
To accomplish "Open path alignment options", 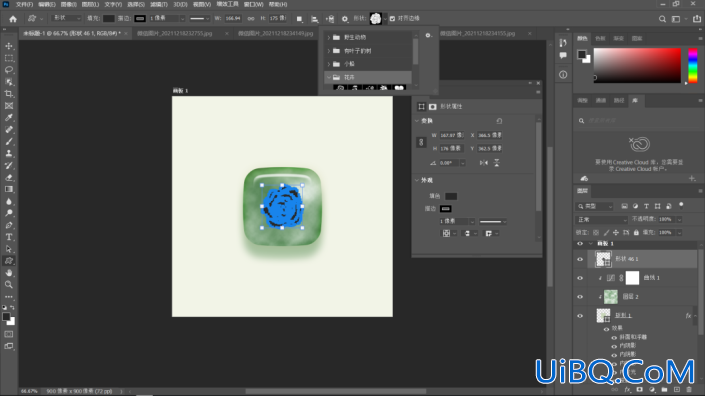I will click(x=315, y=19).
